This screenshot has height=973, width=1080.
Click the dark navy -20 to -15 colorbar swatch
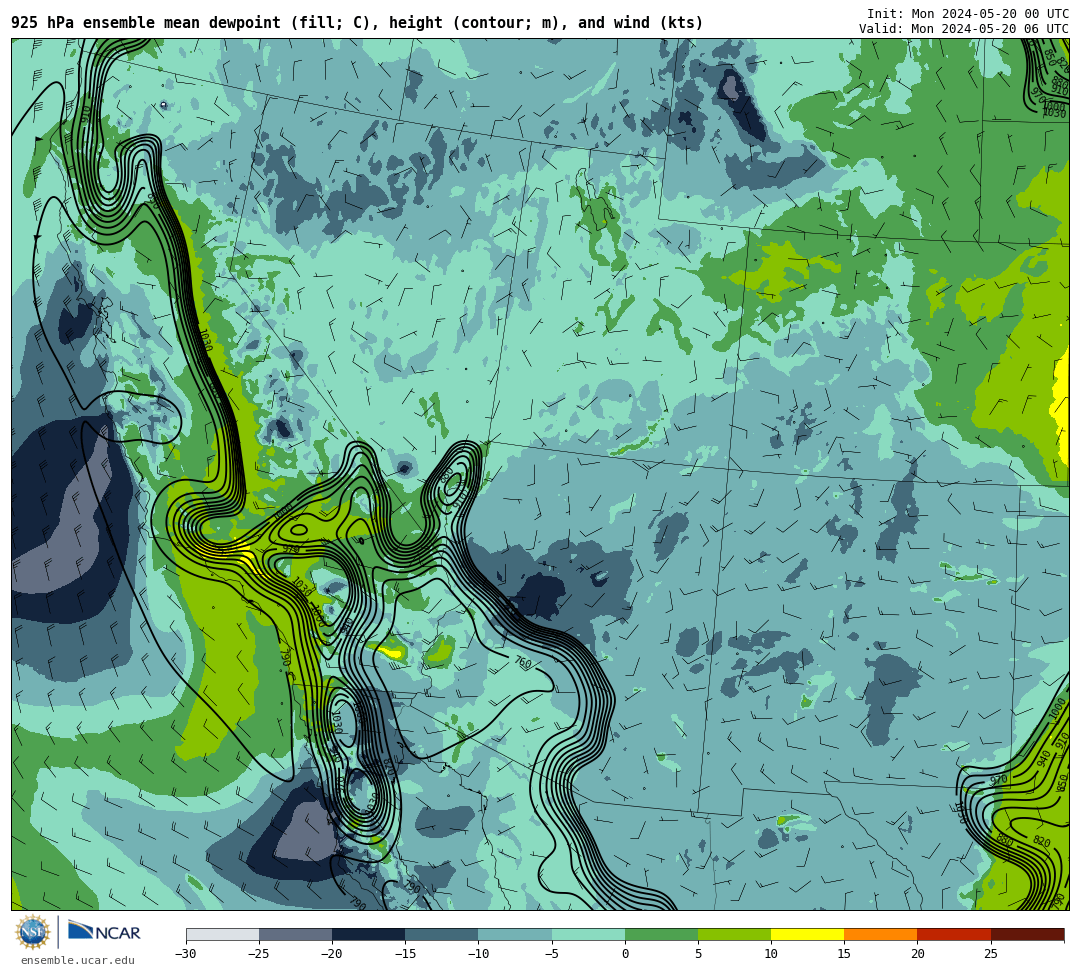point(368,934)
